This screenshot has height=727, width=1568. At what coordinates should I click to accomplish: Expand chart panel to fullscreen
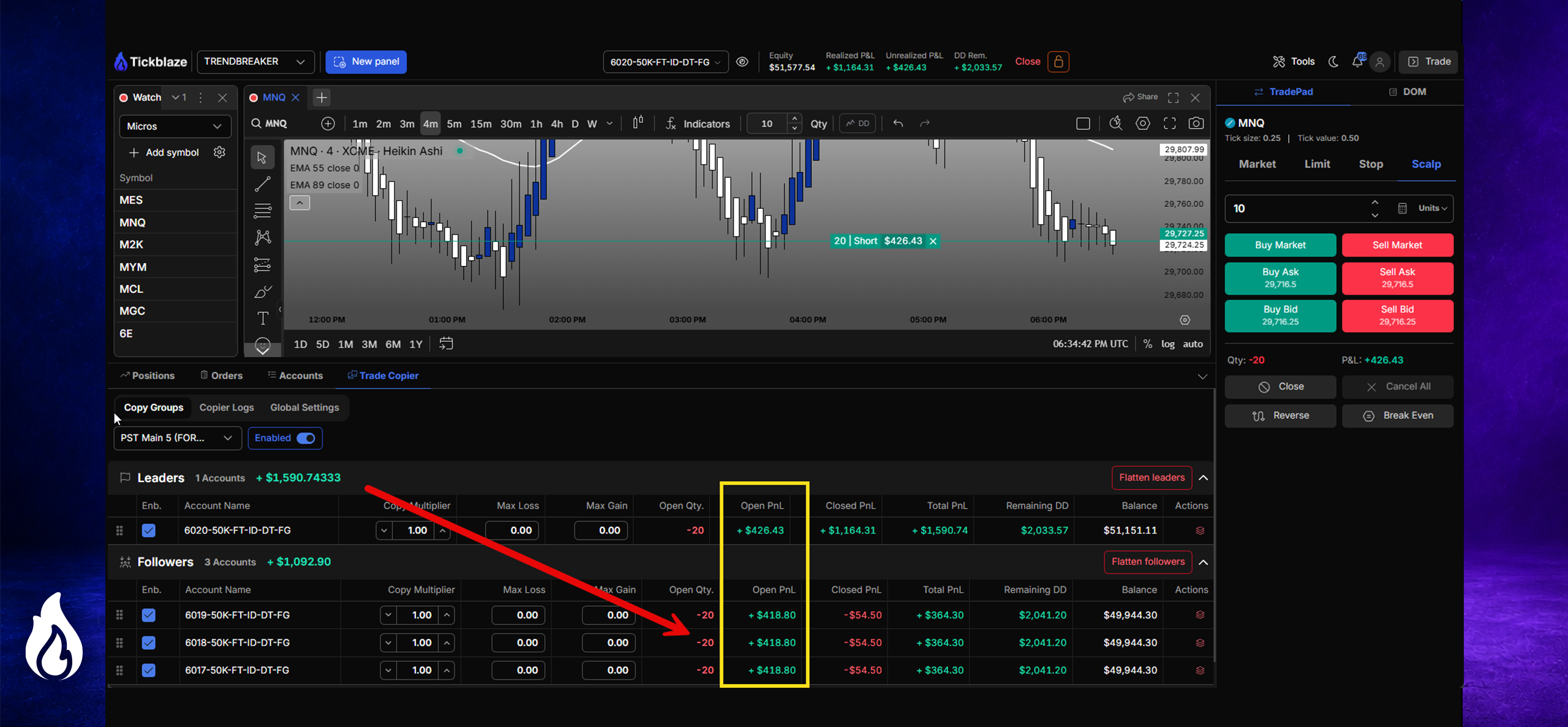(x=1173, y=97)
